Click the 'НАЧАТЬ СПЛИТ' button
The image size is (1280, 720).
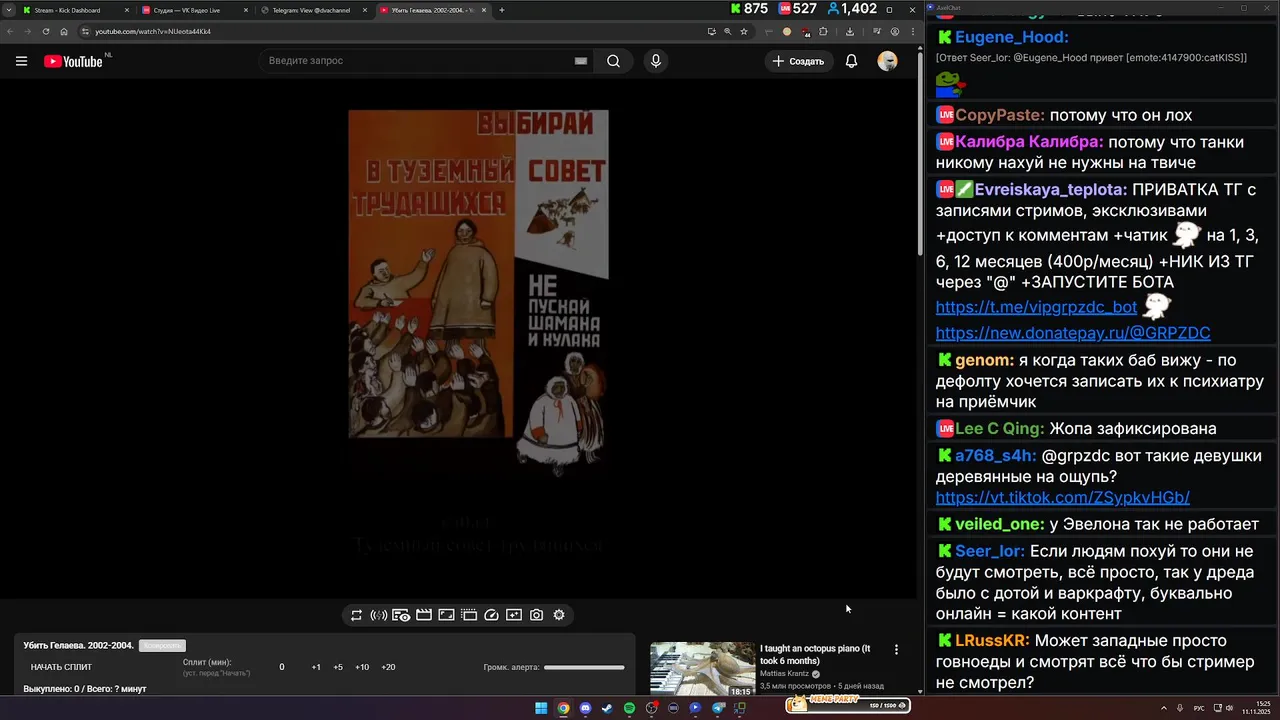(x=61, y=667)
